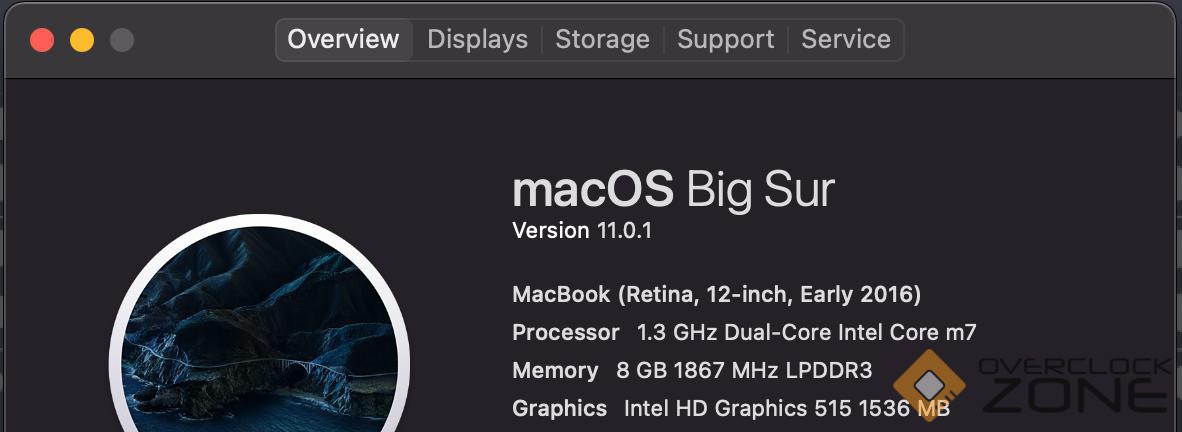Click the Intel HD Graphics 515 value
The image size is (1182, 432).
786,408
